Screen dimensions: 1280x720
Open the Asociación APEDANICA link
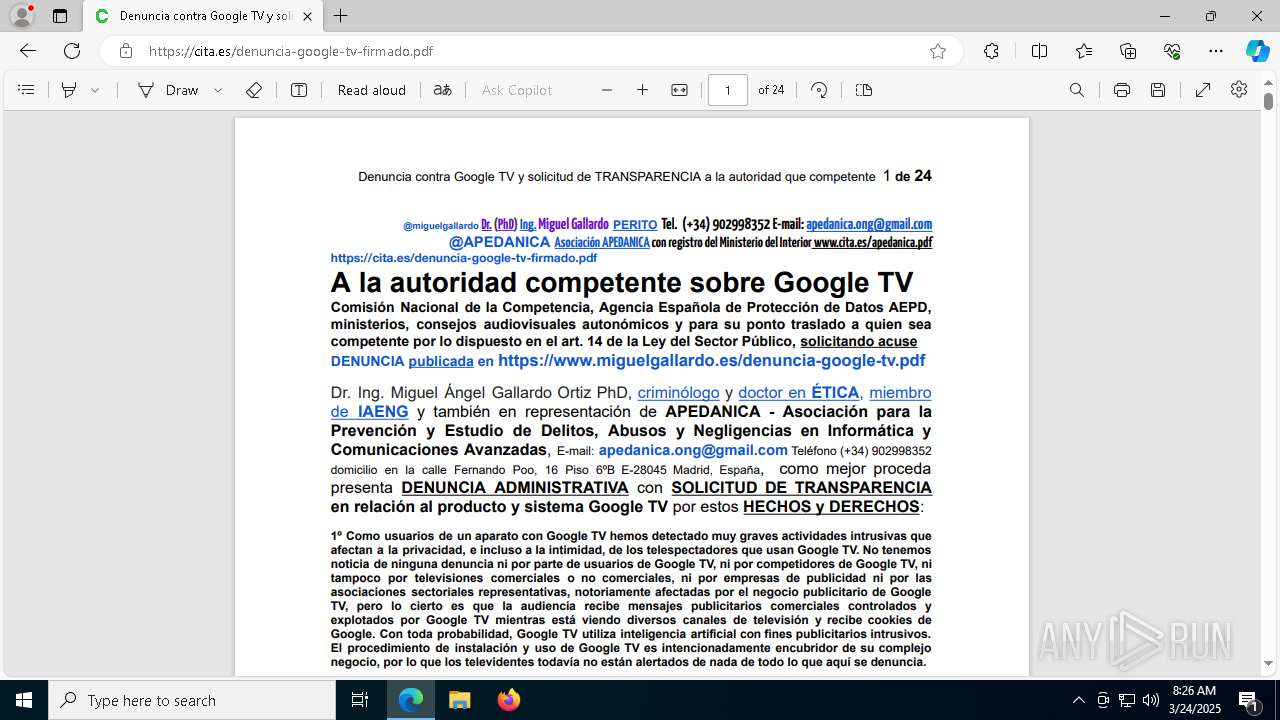[602, 242]
